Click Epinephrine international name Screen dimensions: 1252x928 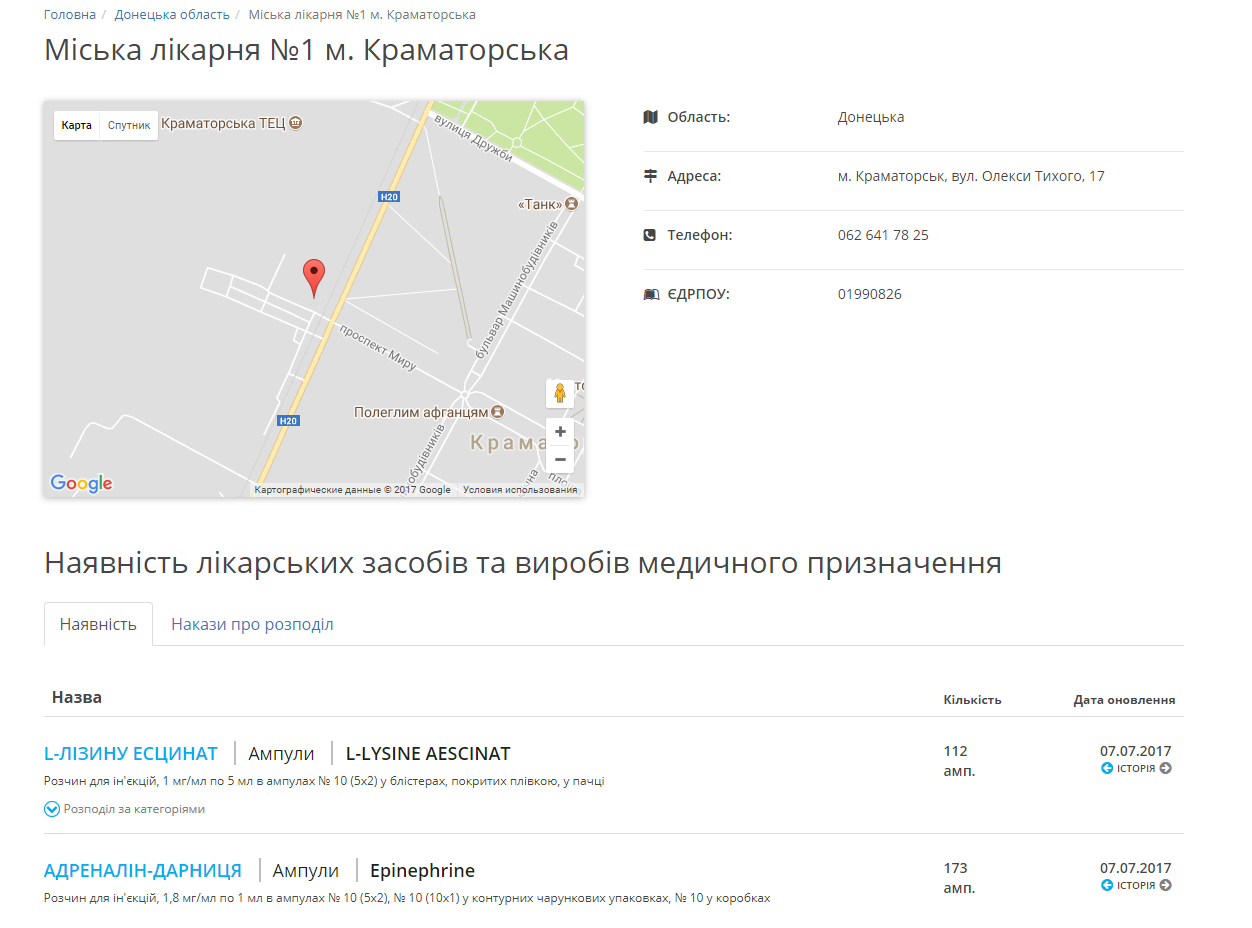tap(422, 870)
